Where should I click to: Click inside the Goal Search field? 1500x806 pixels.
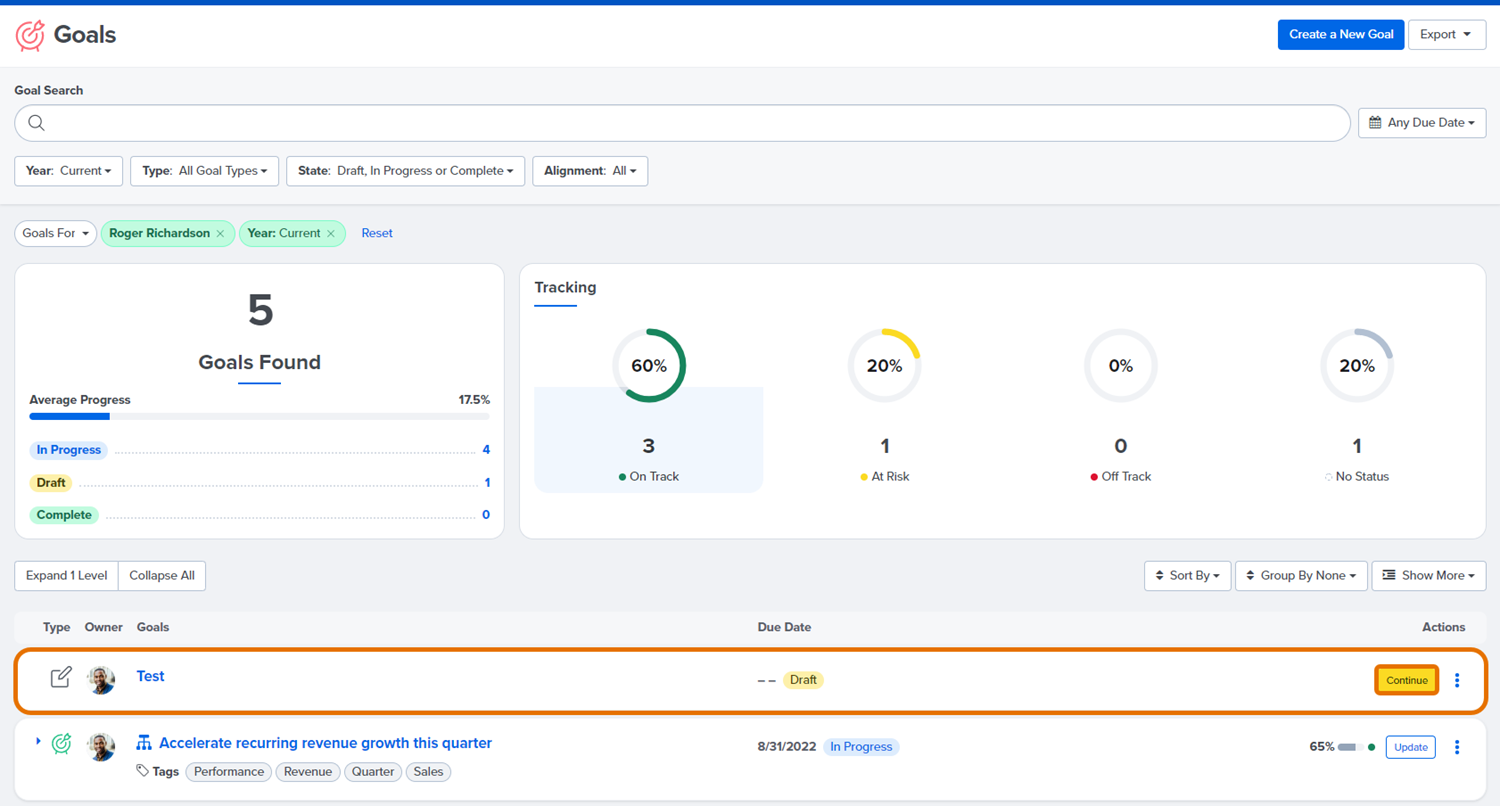(x=682, y=123)
